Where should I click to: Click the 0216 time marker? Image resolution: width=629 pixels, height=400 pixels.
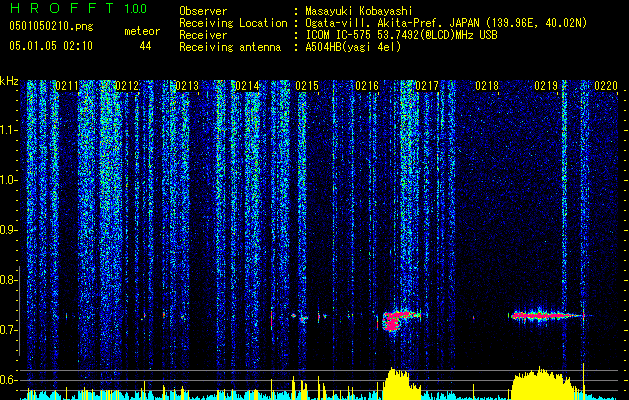(367, 85)
